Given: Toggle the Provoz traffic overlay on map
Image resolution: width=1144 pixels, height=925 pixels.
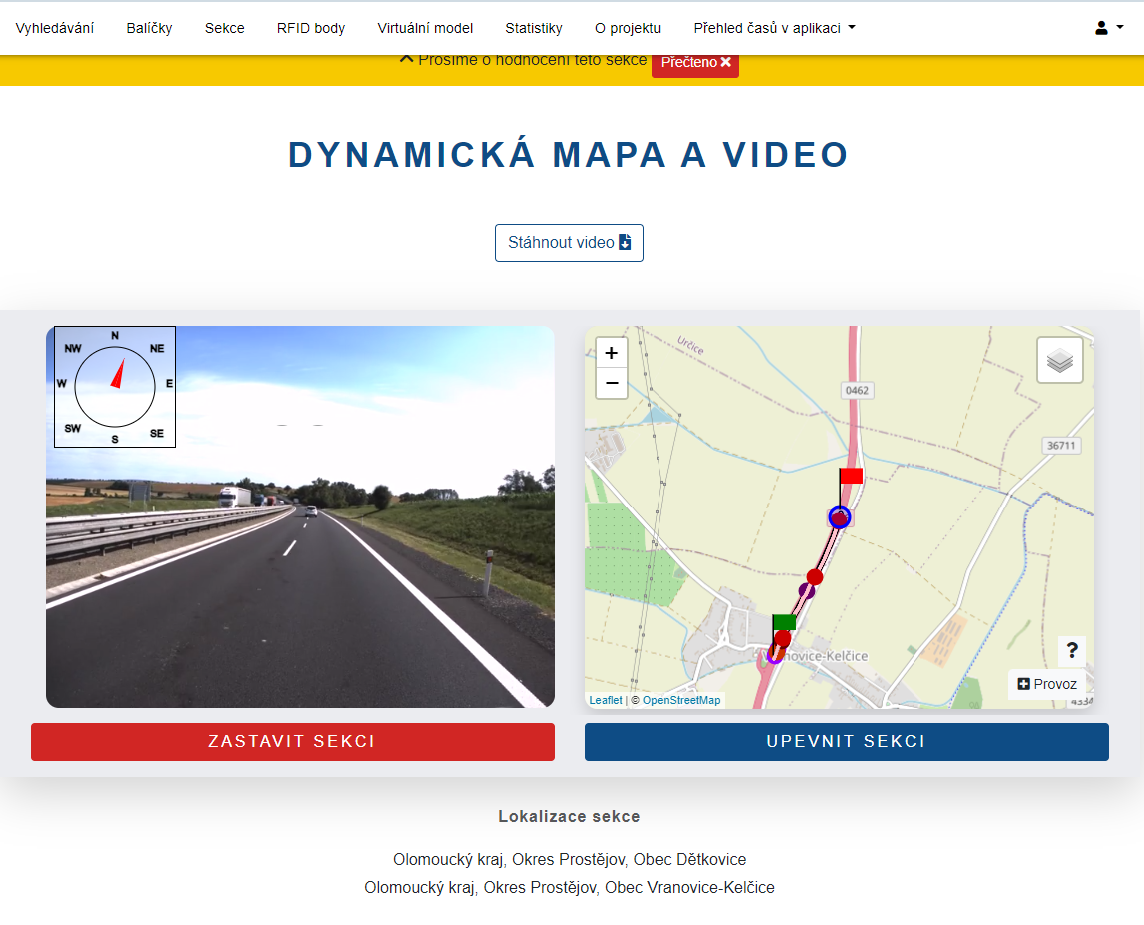Looking at the screenshot, I should coord(1047,684).
